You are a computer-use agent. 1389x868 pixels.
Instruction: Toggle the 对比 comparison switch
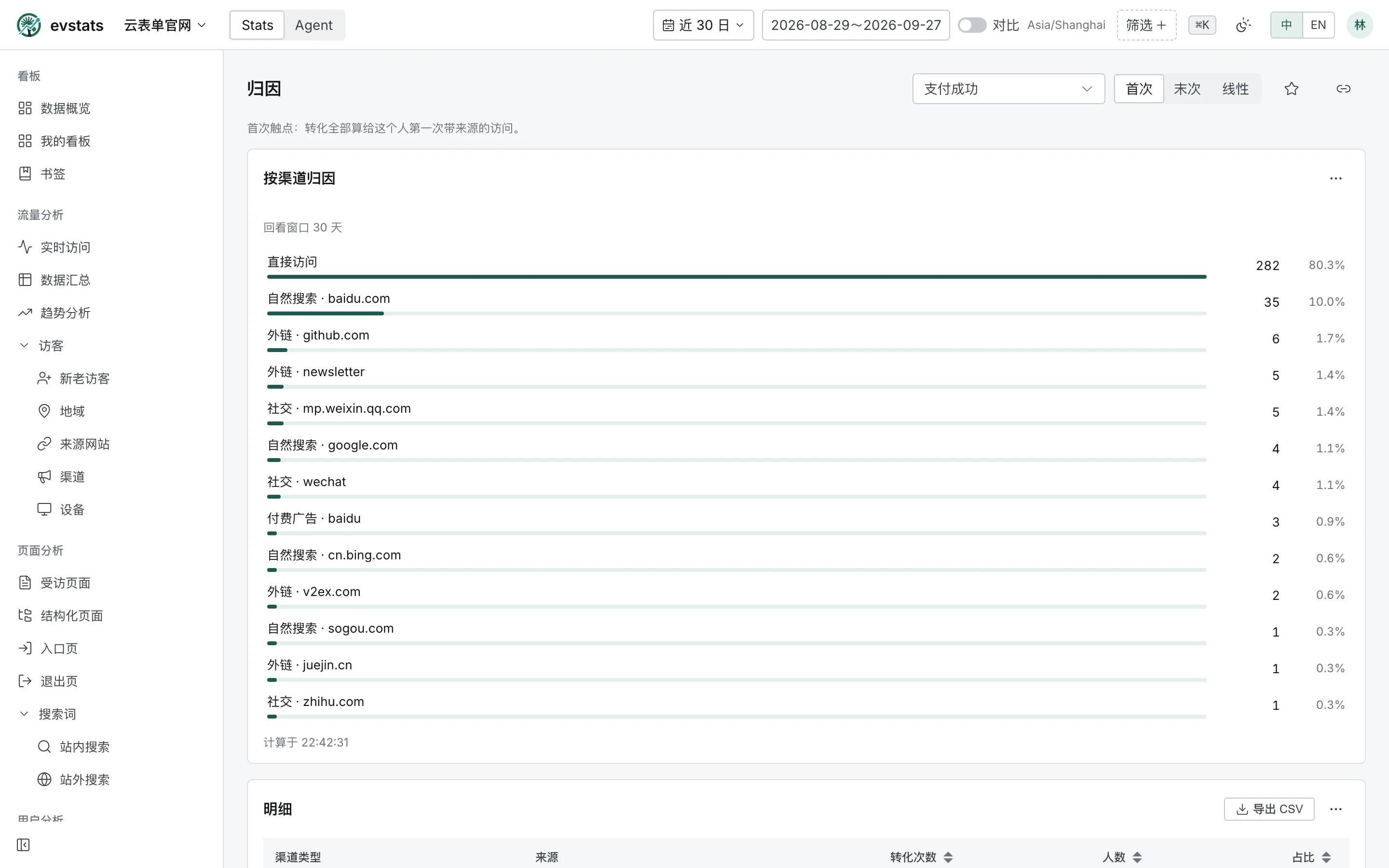pyautogui.click(x=972, y=25)
